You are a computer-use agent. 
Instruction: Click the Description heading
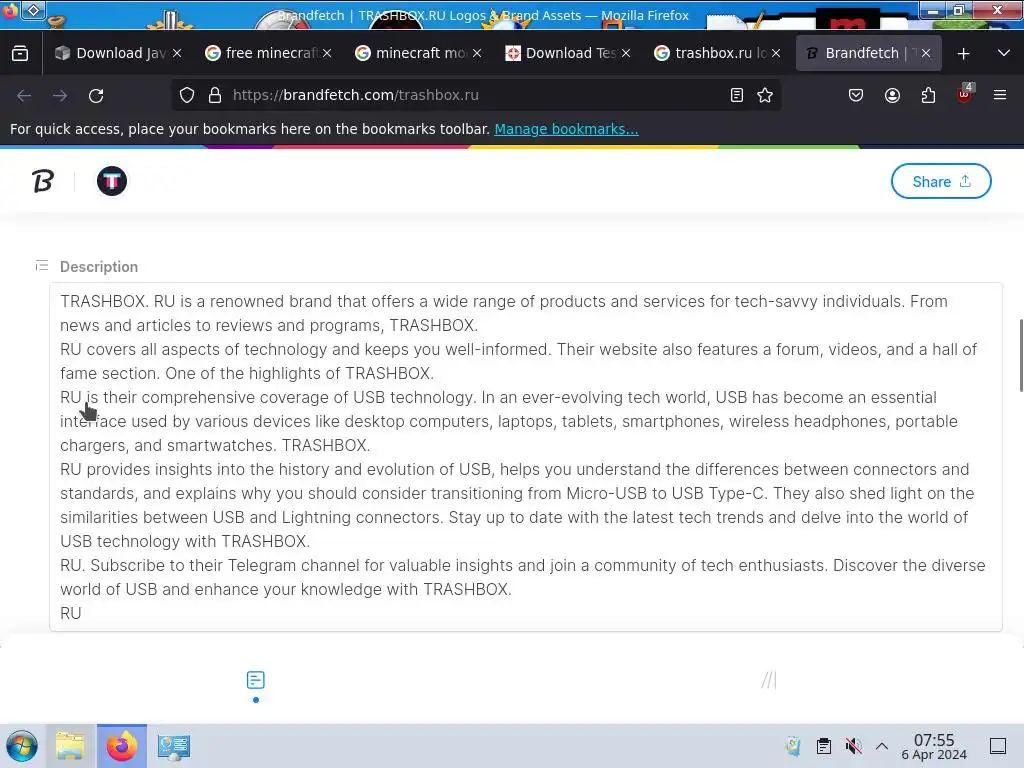pos(99,266)
